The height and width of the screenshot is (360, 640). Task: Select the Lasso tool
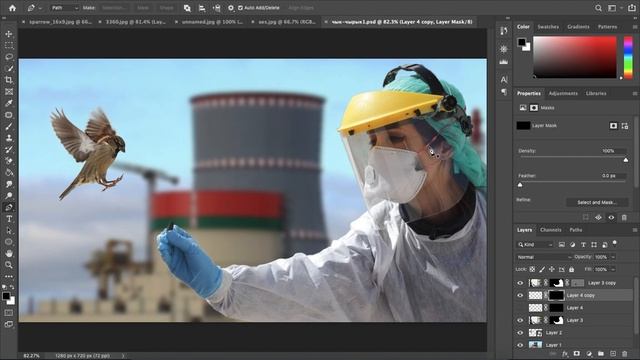[9, 57]
